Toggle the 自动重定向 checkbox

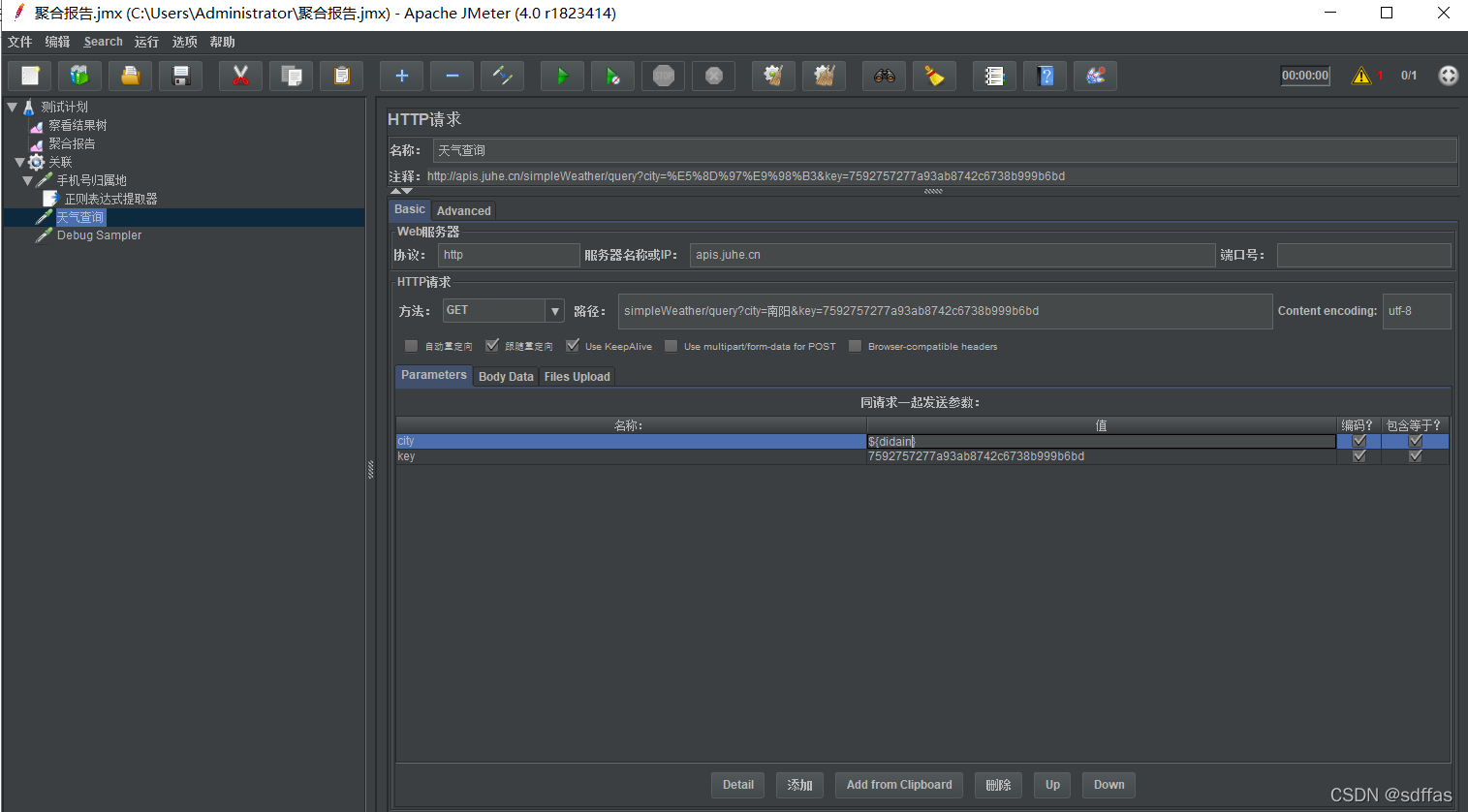click(x=411, y=346)
